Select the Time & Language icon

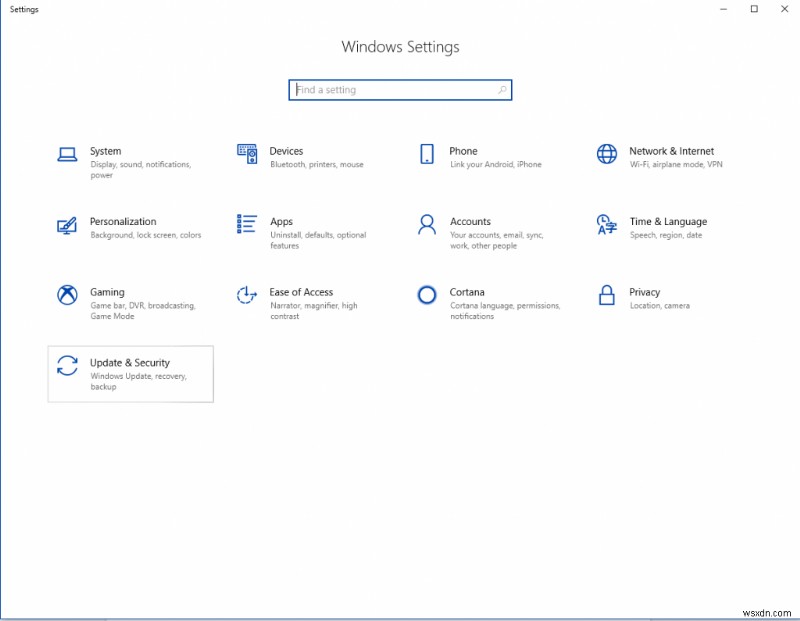pos(606,227)
